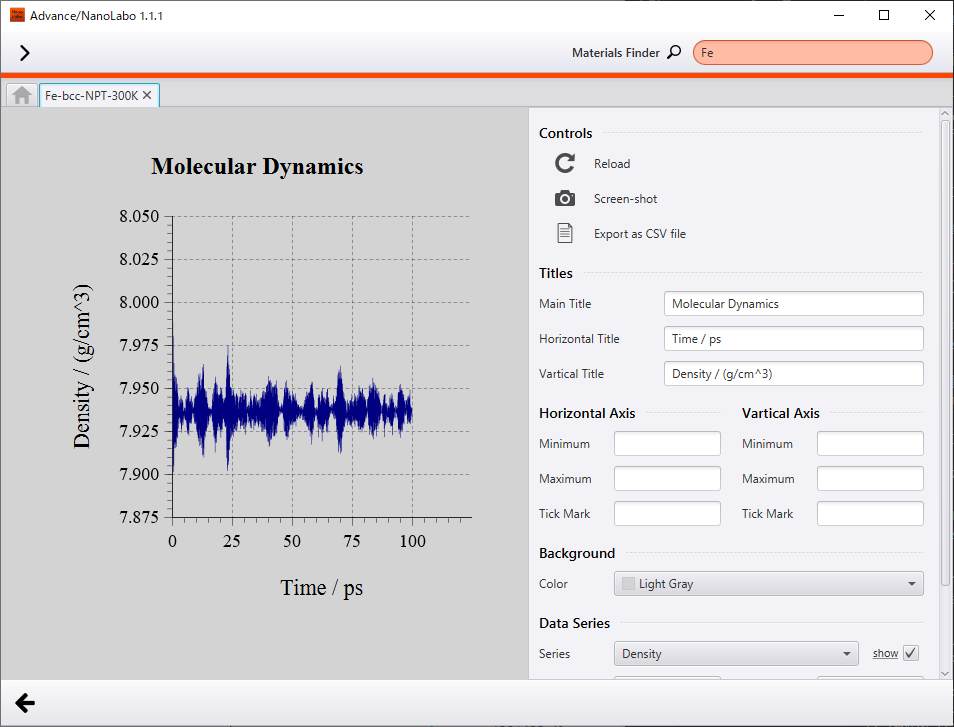Screen dimensions: 954x727
Task: Close the Fe-bcc-NPT-300K tab
Action: point(147,96)
